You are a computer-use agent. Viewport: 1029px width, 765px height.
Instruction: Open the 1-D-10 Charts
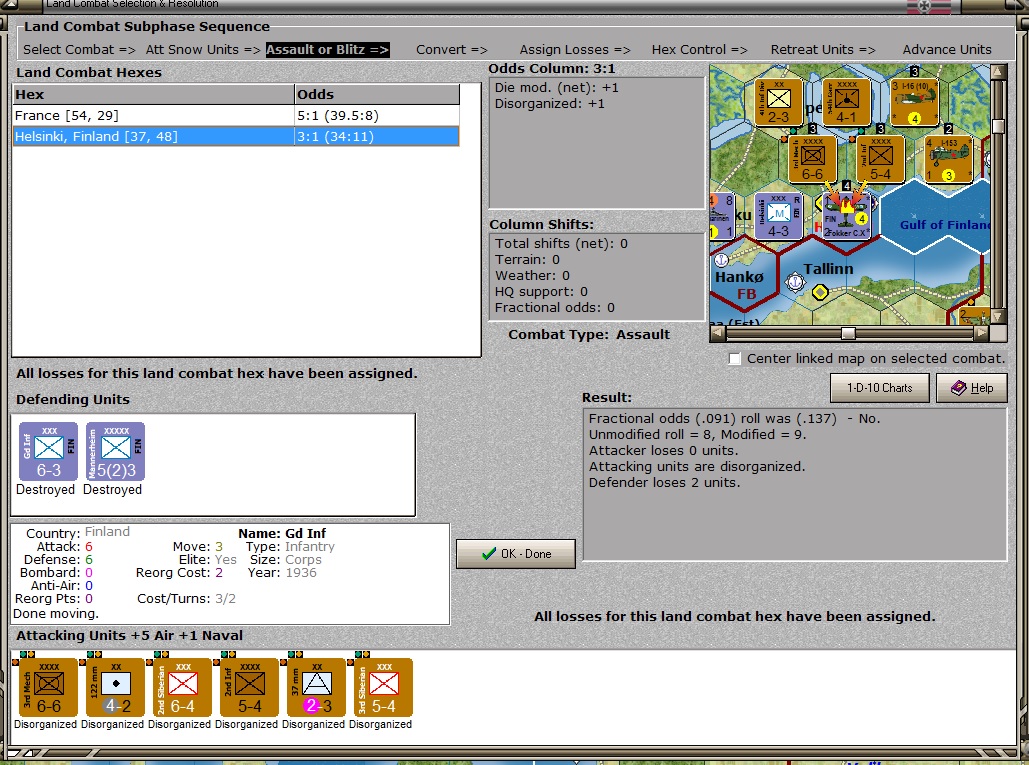click(x=879, y=388)
